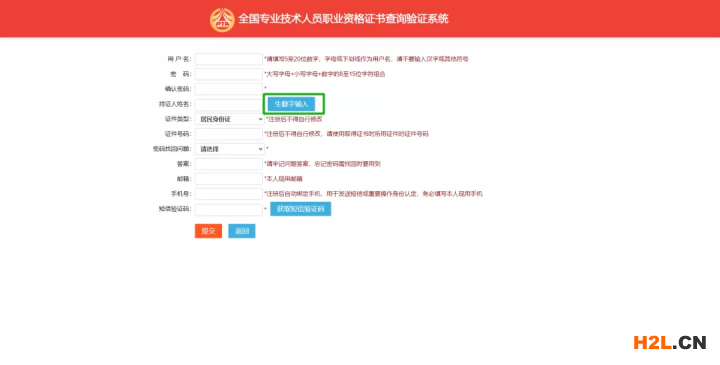Select the 确认密码 input field

click(x=229, y=89)
